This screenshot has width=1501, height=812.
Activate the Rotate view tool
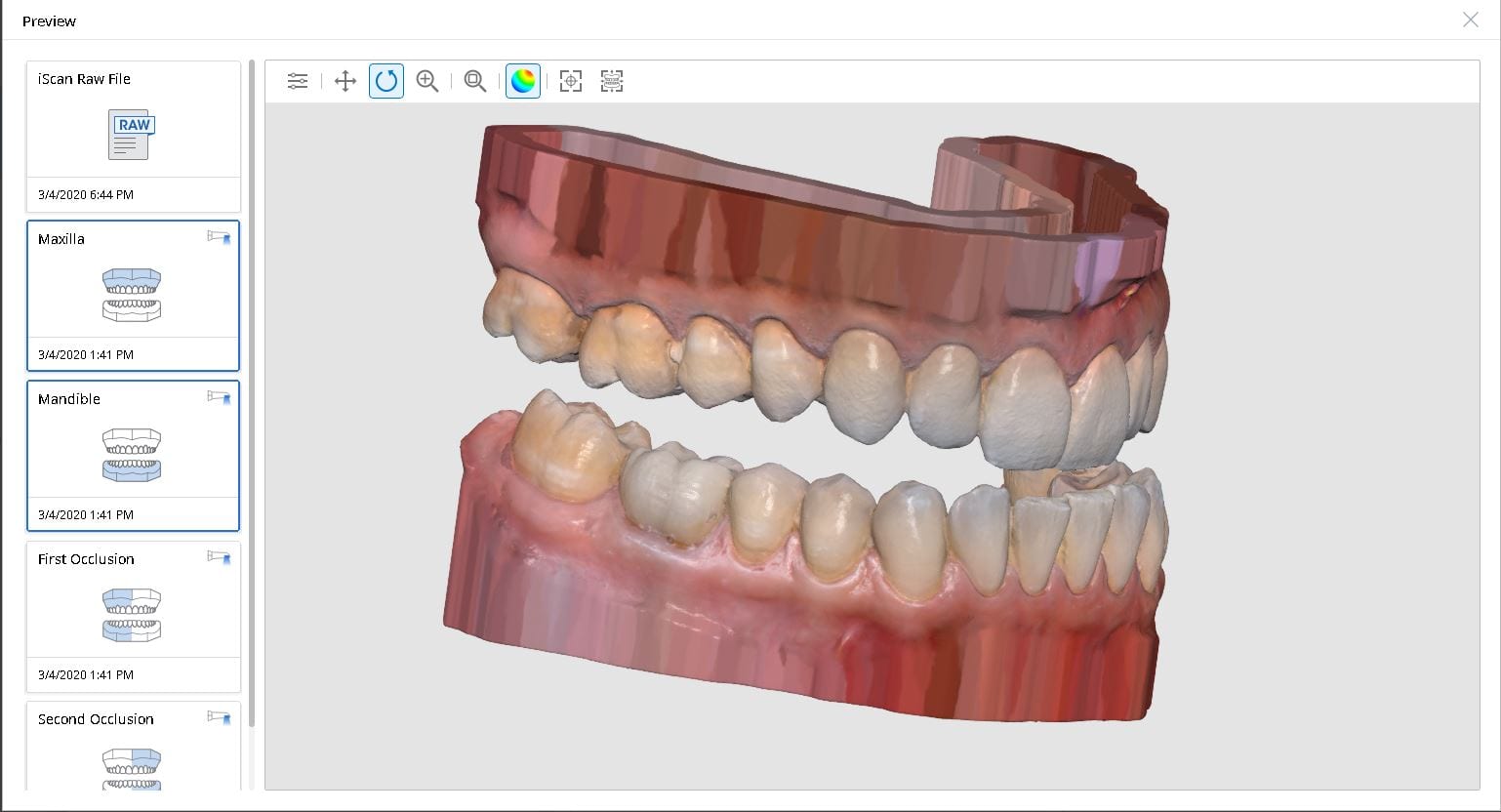point(385,81)
